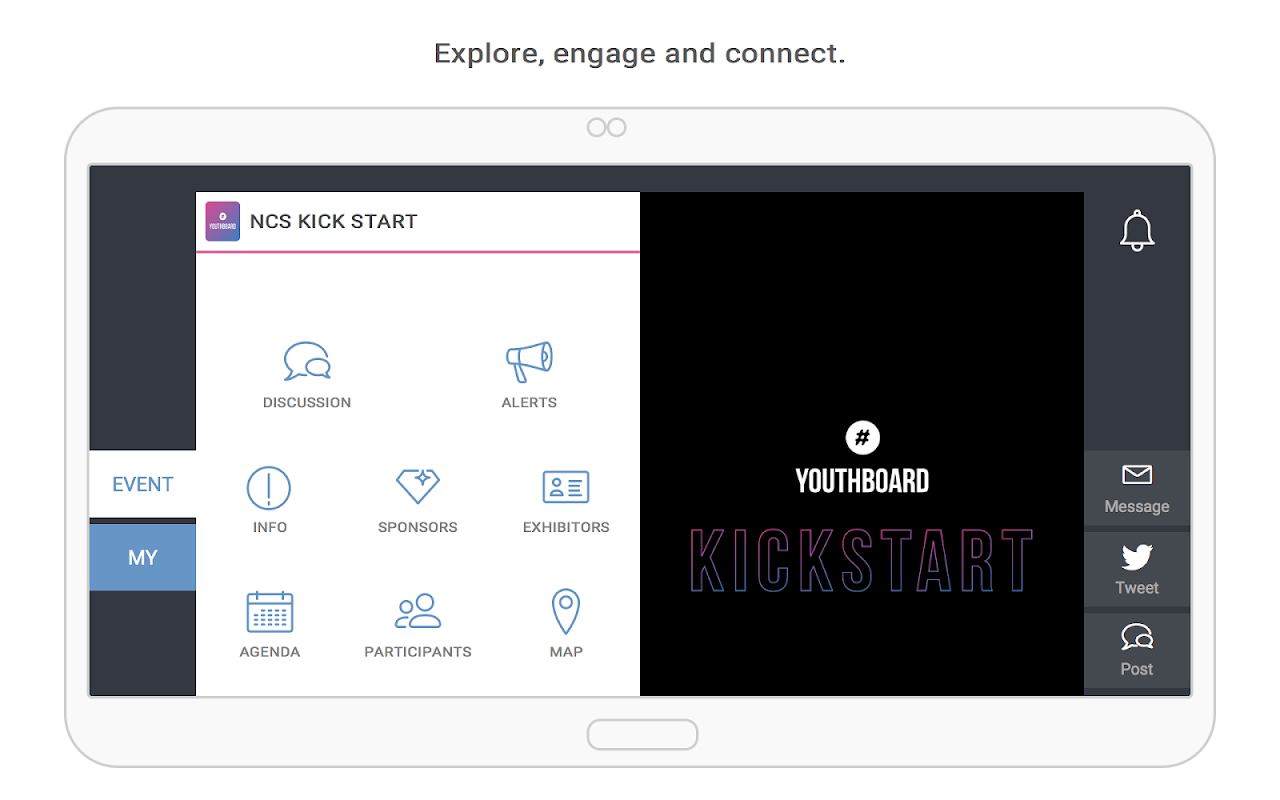Screen dimensions: 1280x800
Task: Click the PARTICIPANTS label text
Action: coord(418,651)
